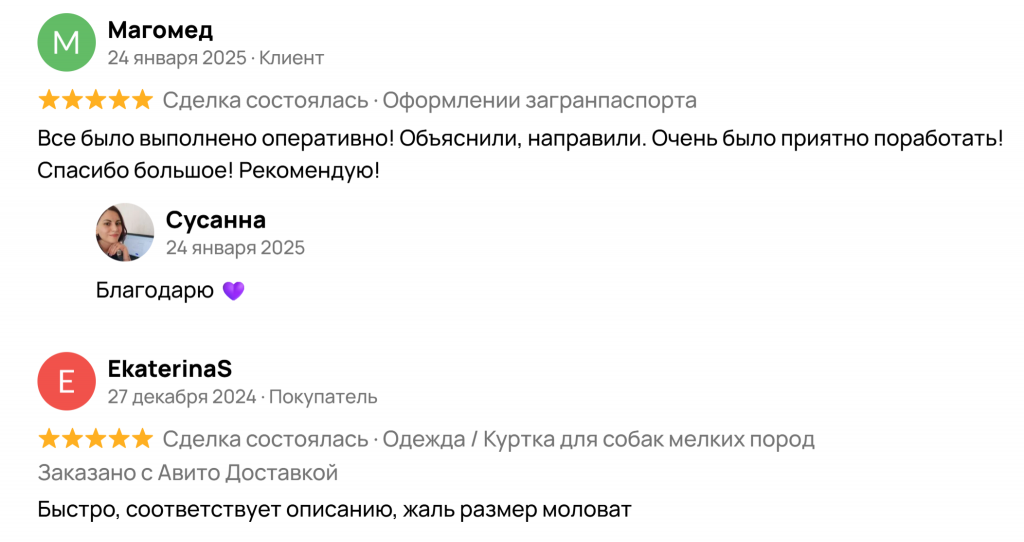Click Магомед's green M avatar

pos(65,43)
